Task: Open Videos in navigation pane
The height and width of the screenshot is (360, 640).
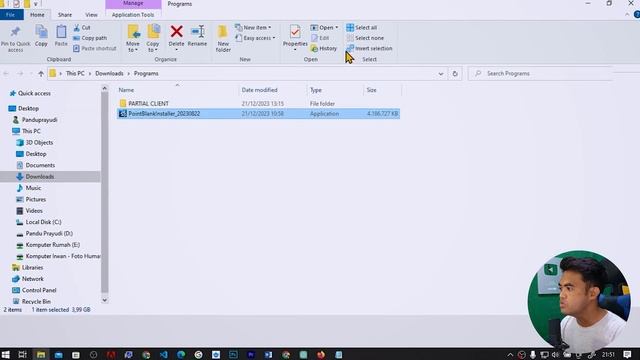Action: tap(34, 211)
